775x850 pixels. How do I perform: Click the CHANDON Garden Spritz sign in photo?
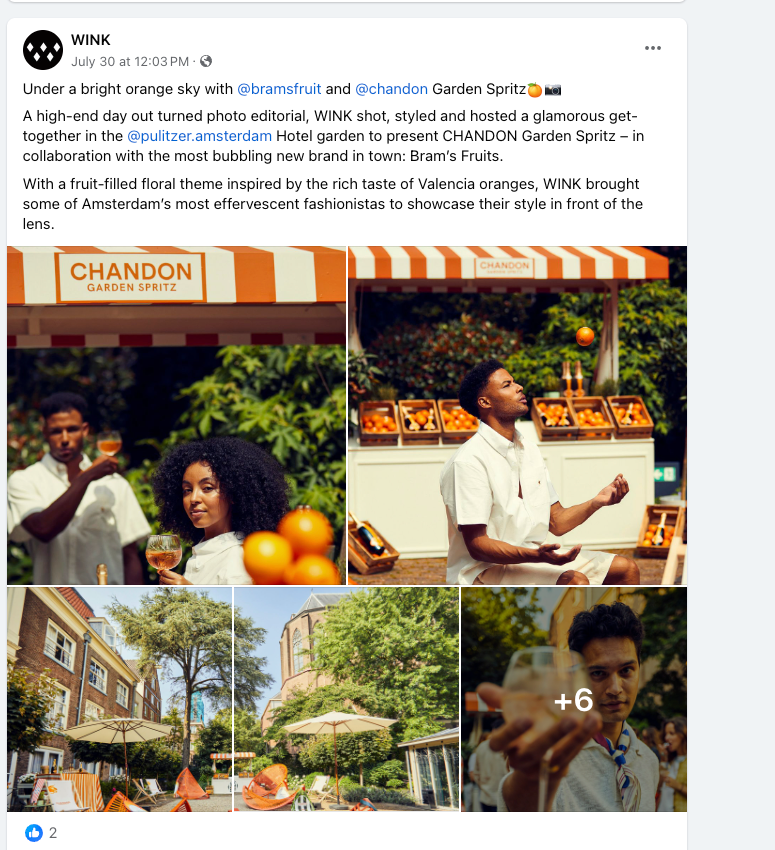click(131, 277)
